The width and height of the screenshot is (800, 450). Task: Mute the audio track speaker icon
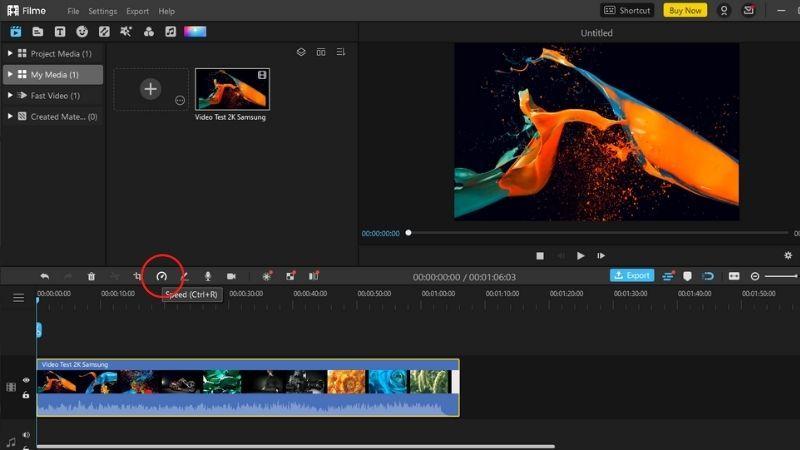(26, 435)
